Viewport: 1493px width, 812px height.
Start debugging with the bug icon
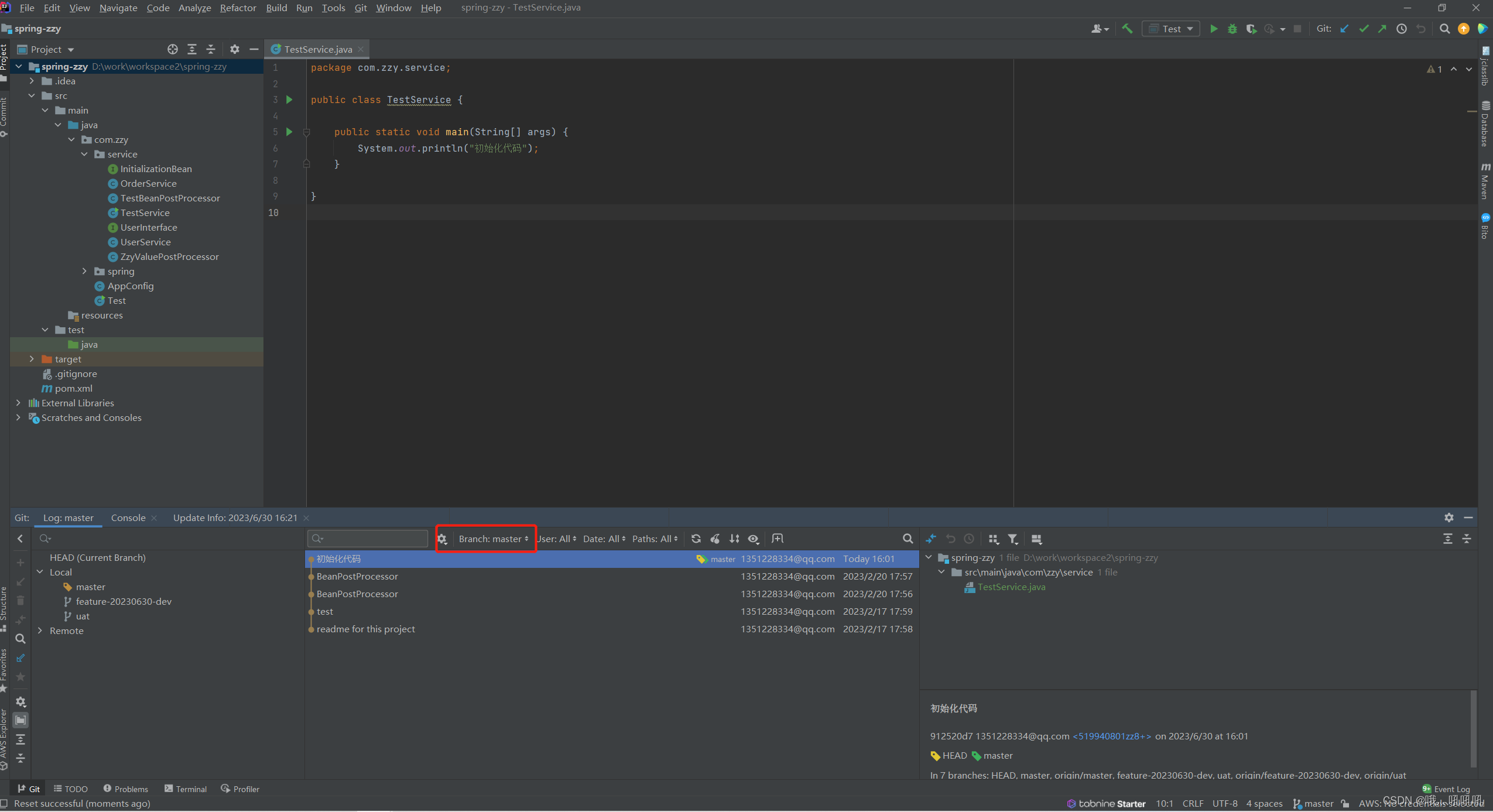coord(1232,29)
